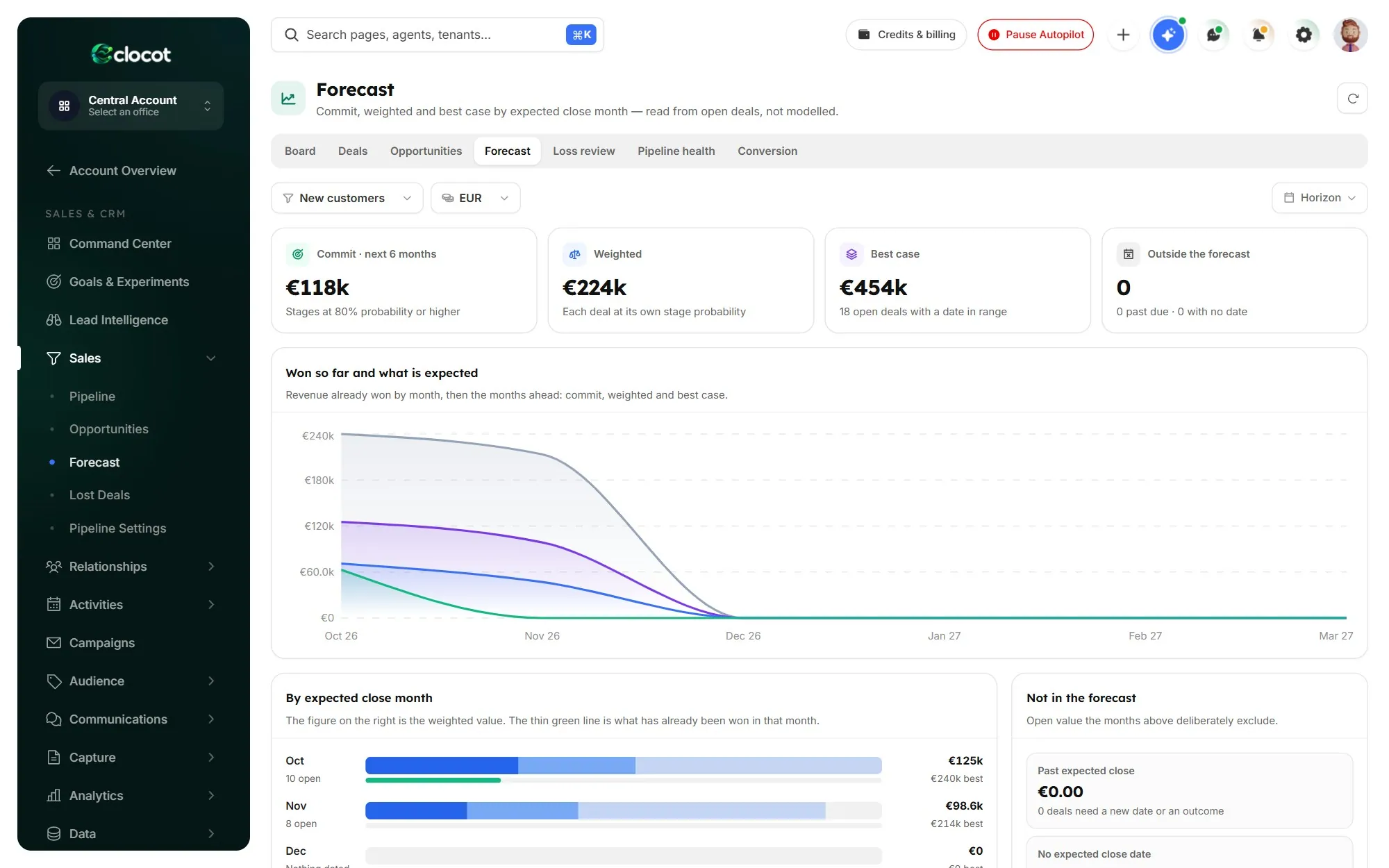Open Campaigns in the sidebar

(131, 643)
